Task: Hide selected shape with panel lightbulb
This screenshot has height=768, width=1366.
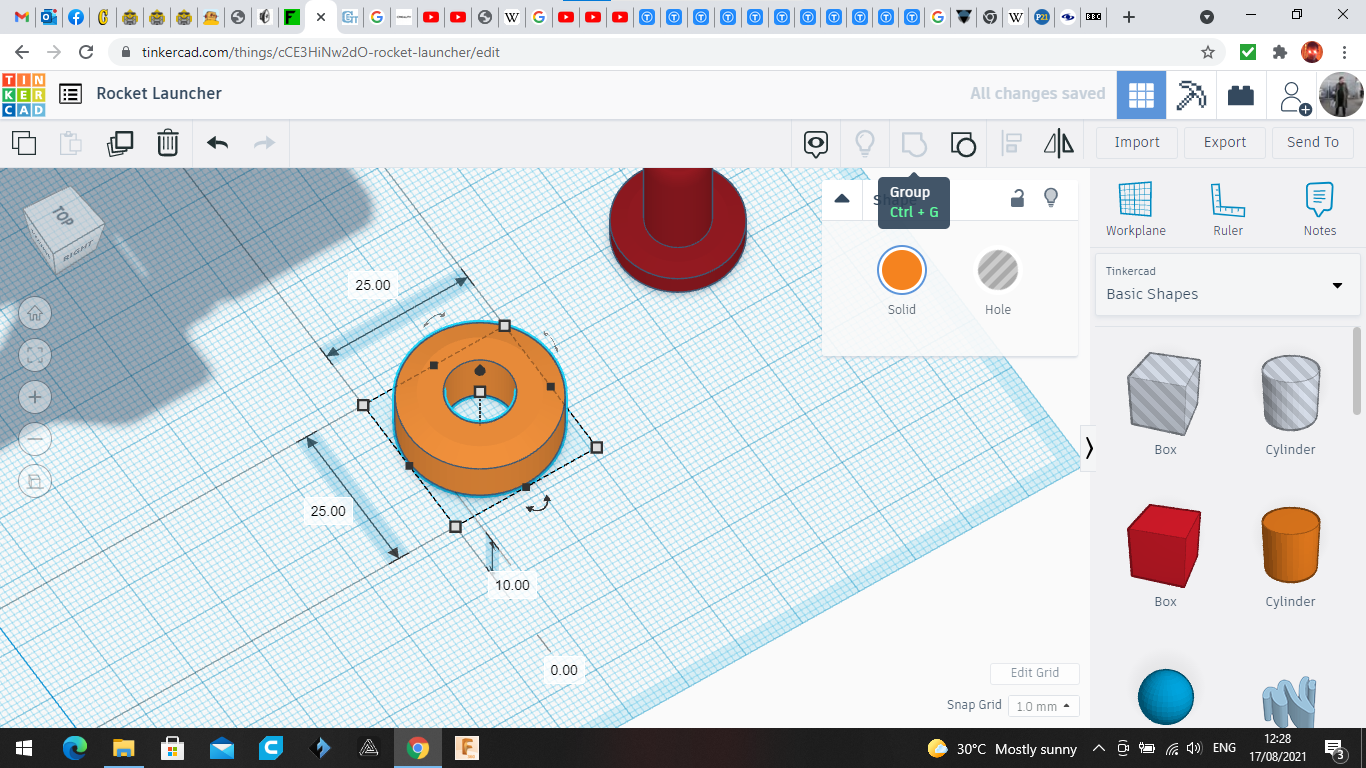Action: (1051, 198)
